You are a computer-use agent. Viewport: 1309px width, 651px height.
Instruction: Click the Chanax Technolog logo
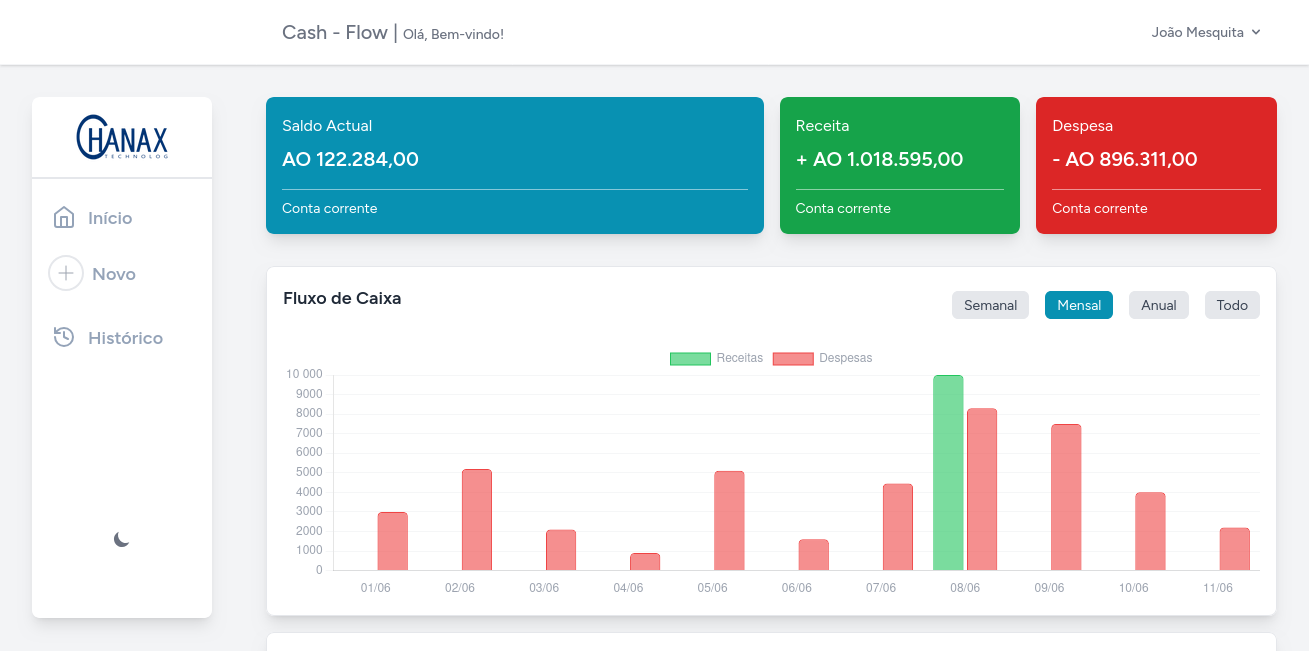(x=122, y=137)
